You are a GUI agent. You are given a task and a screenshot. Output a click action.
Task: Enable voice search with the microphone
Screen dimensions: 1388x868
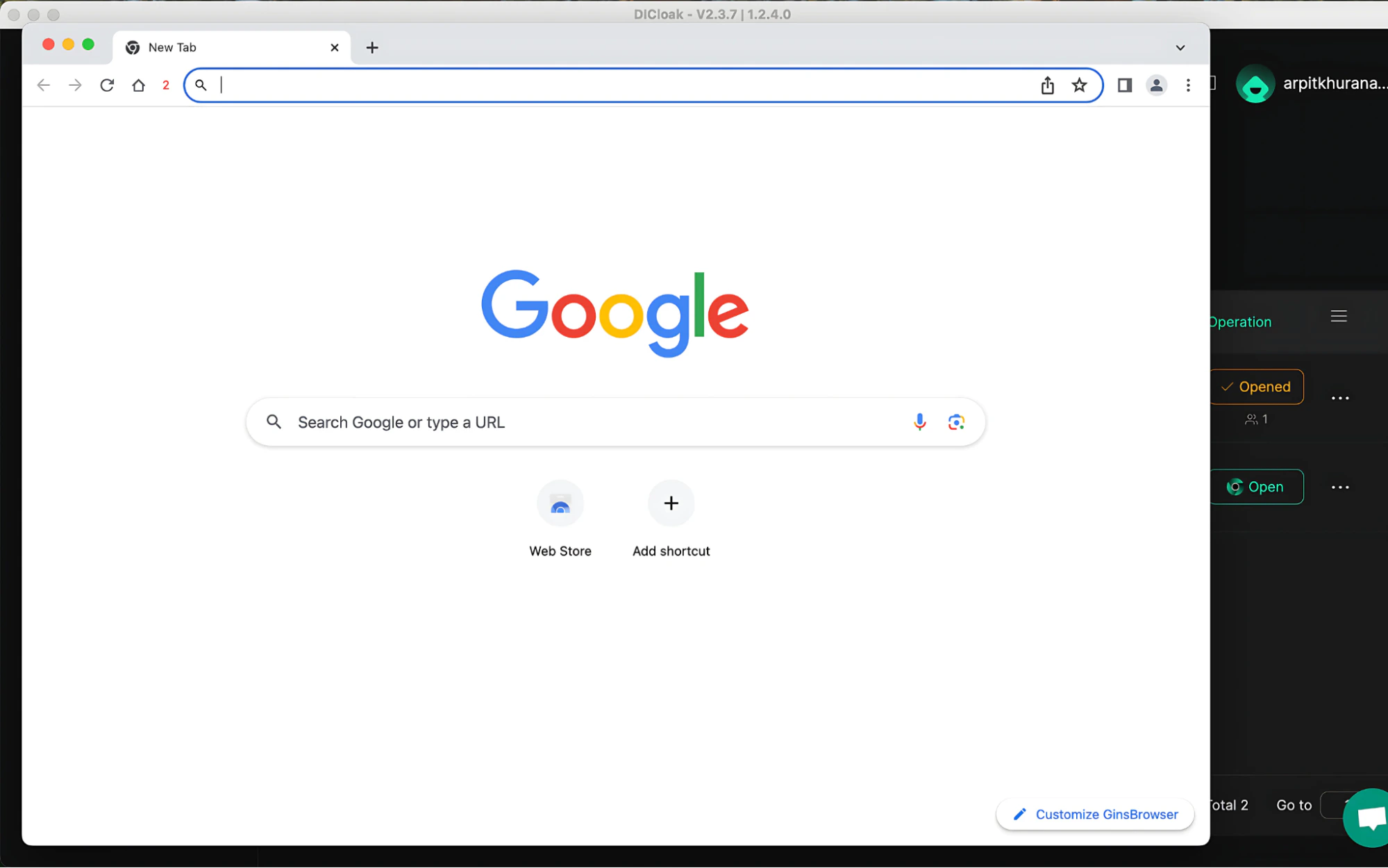pos(919,422)
